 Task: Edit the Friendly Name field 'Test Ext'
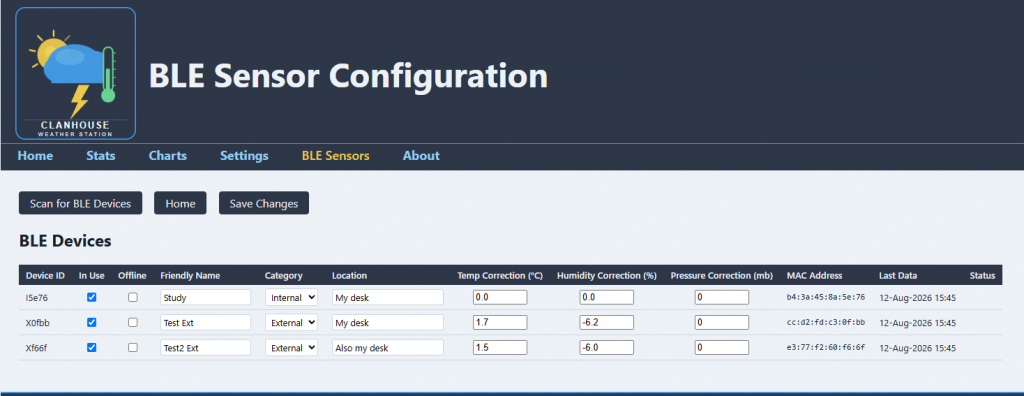click(206, 322)
